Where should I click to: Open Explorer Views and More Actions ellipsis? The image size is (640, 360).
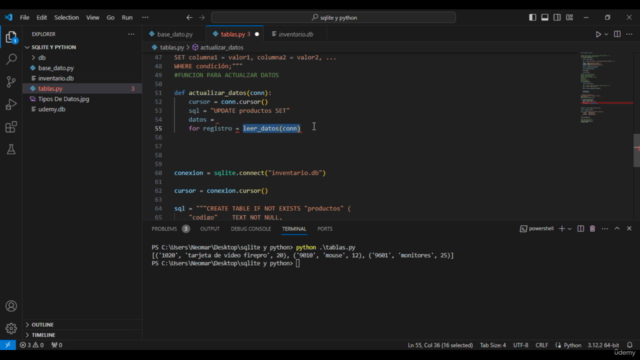pos(131,34)
